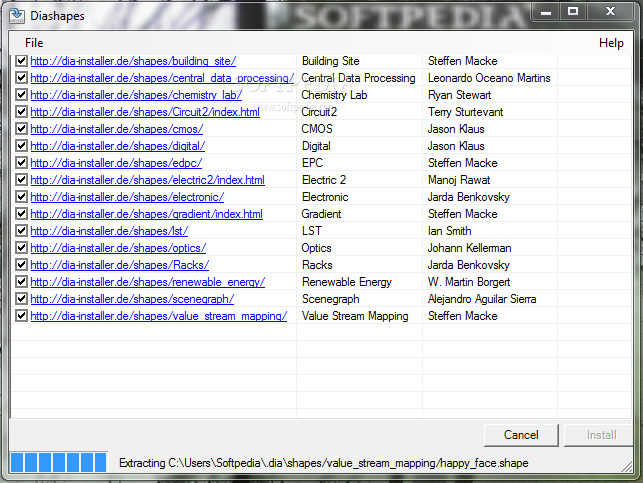Follow the scenegraph shapes link
Image resolution: width=643 pixels, height=483 pixels.
point(132,299)
